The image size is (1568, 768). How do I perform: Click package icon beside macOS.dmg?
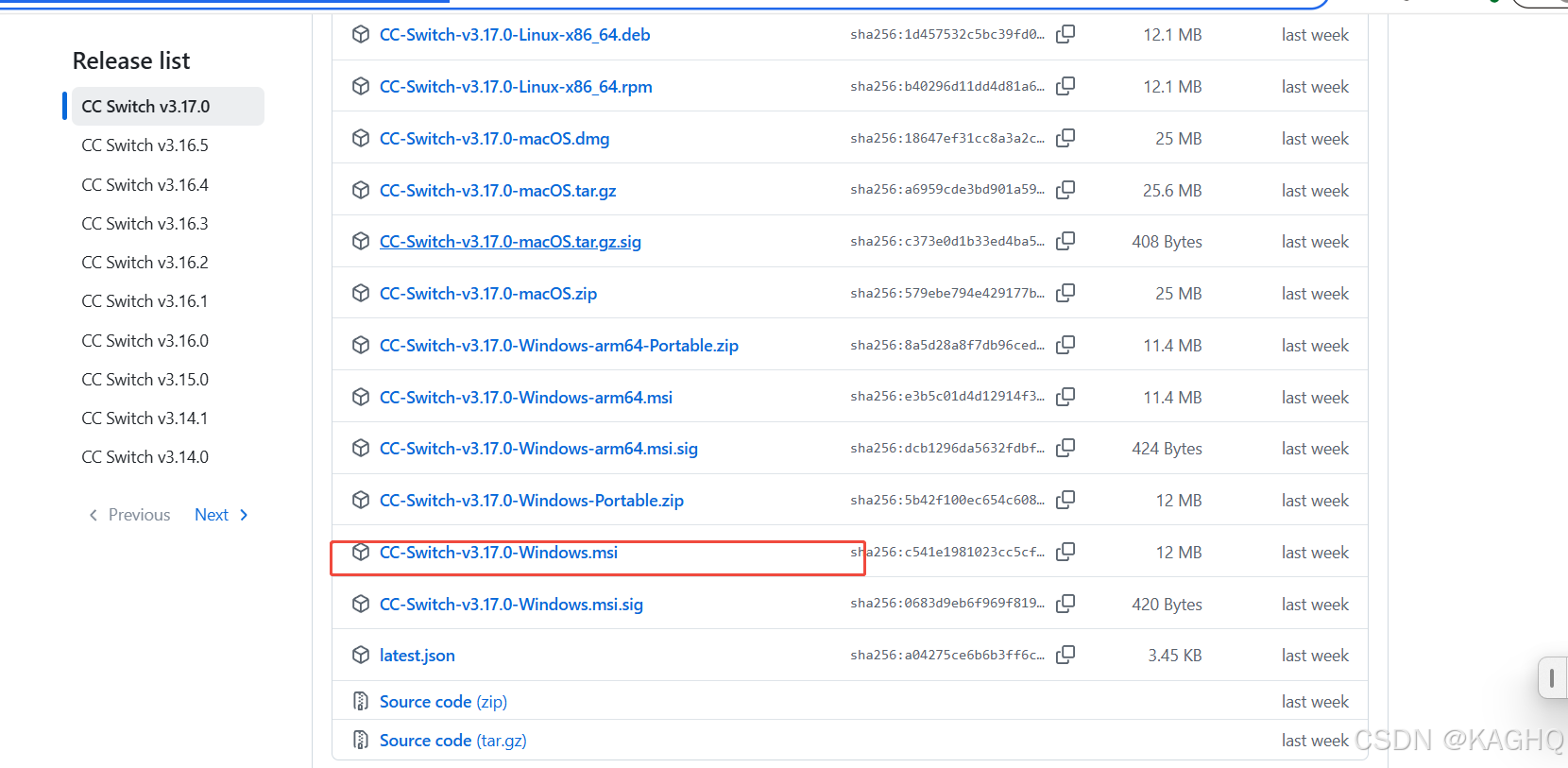[361, 138]
